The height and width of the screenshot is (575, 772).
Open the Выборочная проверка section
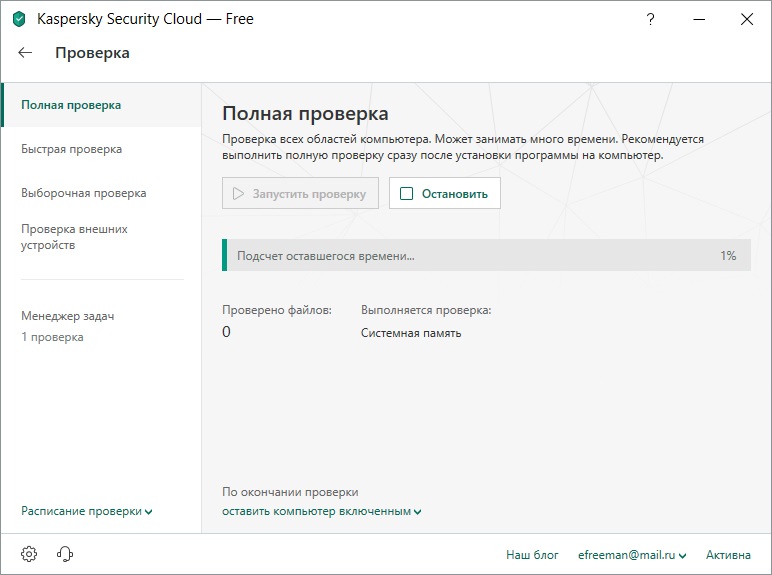point(83,193)
